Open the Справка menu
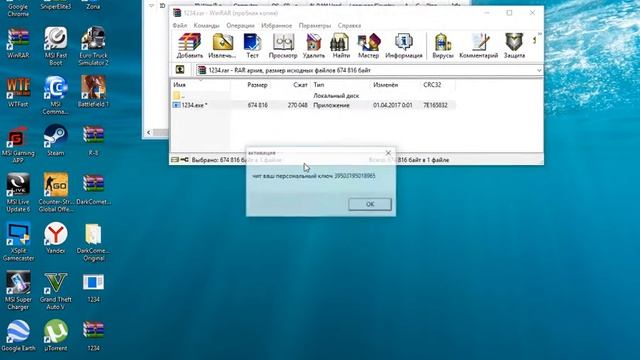640x360 pixels. tap(349, 25)
